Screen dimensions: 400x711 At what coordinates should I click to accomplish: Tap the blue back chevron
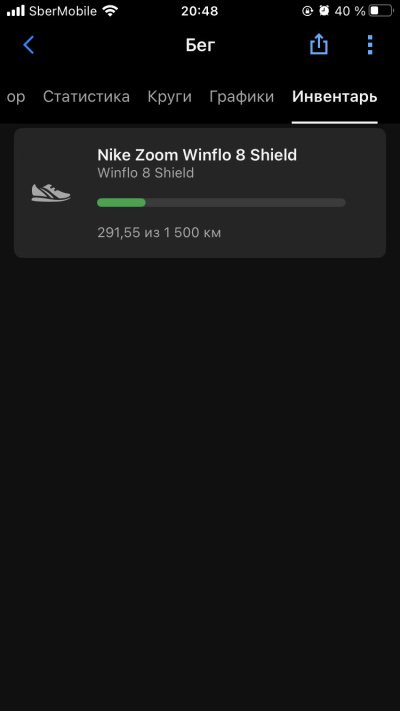tap(28, 45)
